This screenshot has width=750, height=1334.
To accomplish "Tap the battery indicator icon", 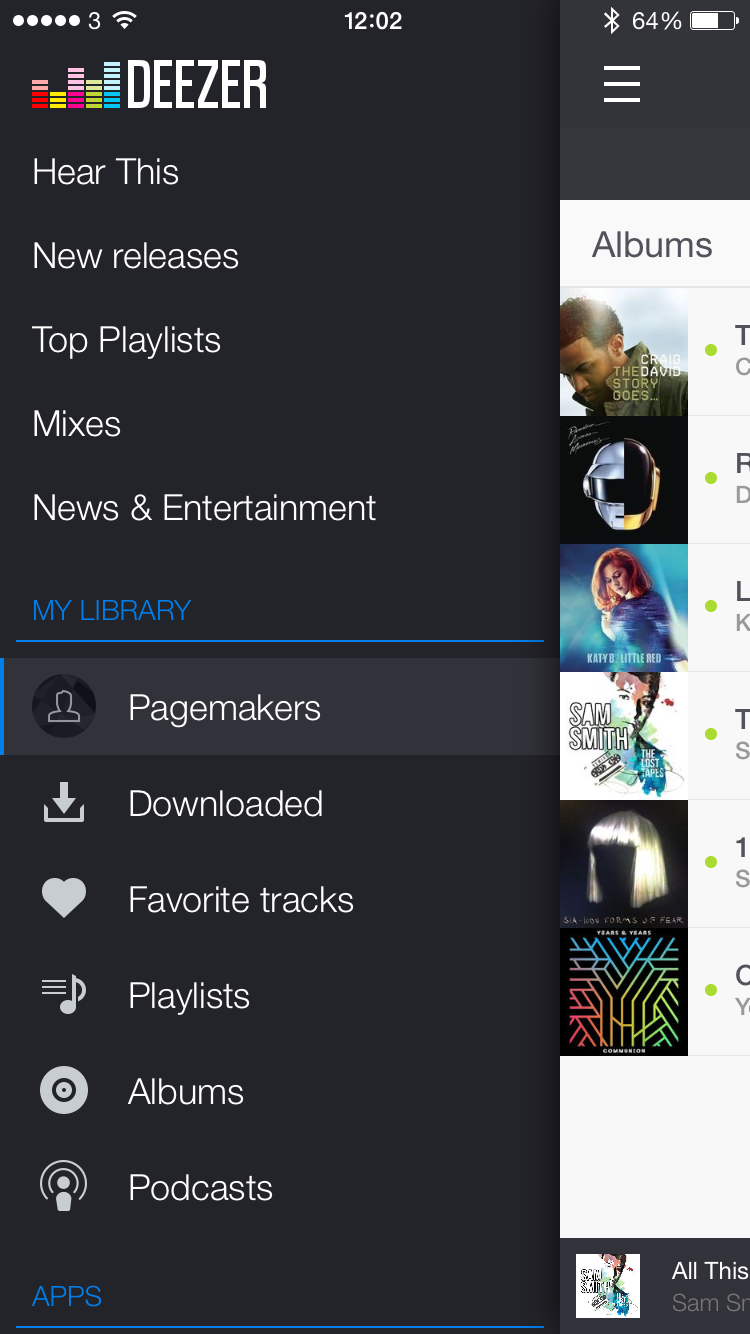I will click(x=714, y=21).
